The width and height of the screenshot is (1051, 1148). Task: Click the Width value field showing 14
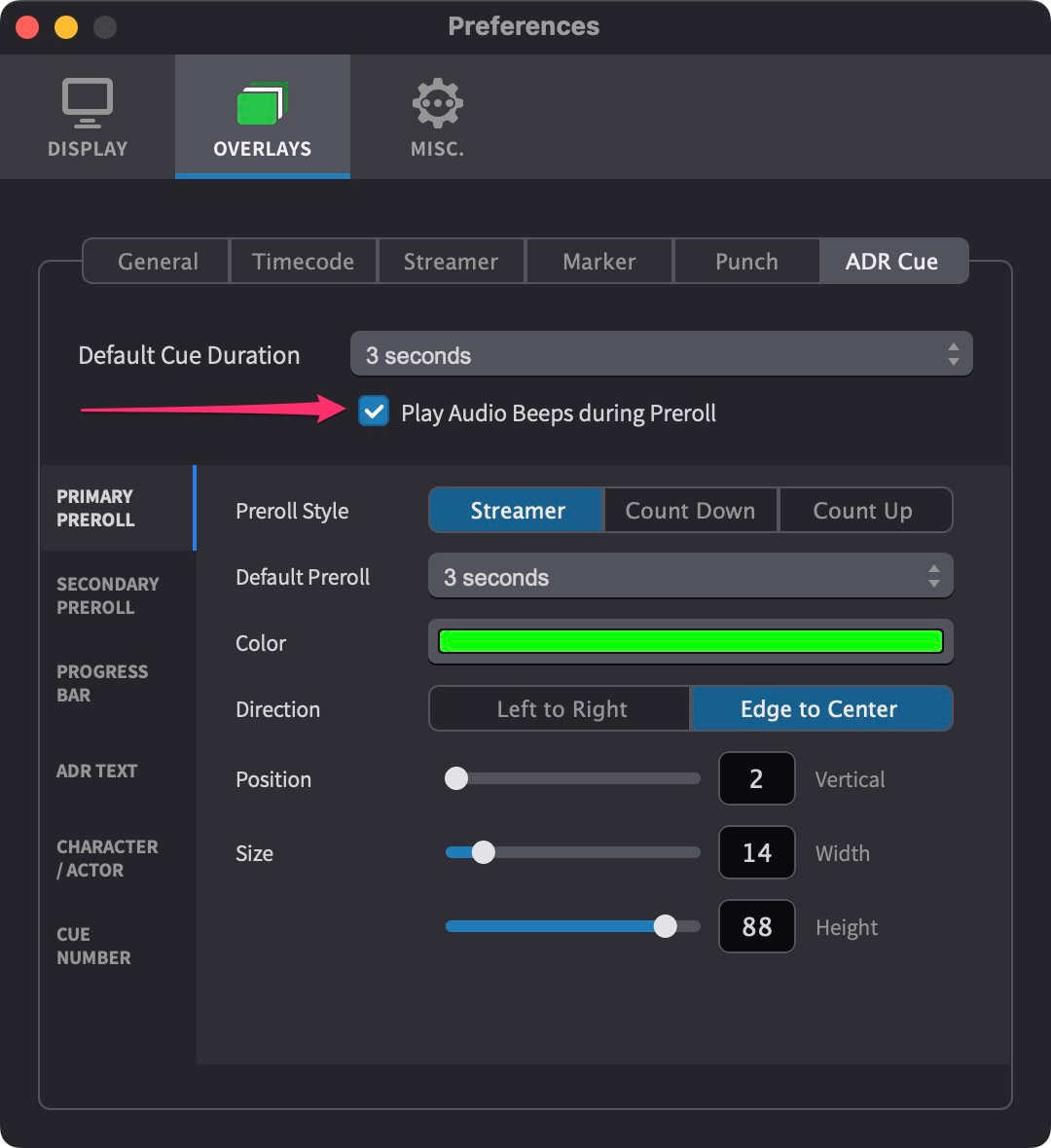click(x=756, y=852)
